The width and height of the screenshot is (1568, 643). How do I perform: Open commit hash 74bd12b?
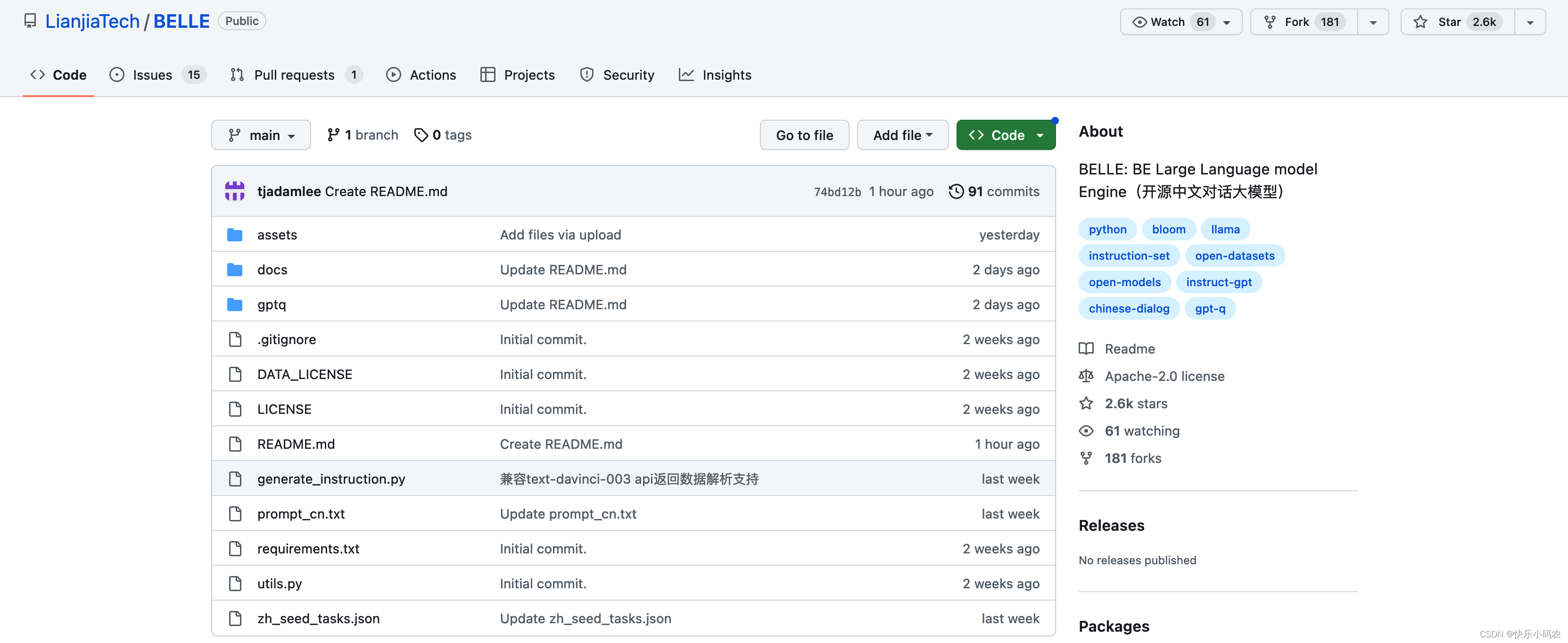coord(837,192)
